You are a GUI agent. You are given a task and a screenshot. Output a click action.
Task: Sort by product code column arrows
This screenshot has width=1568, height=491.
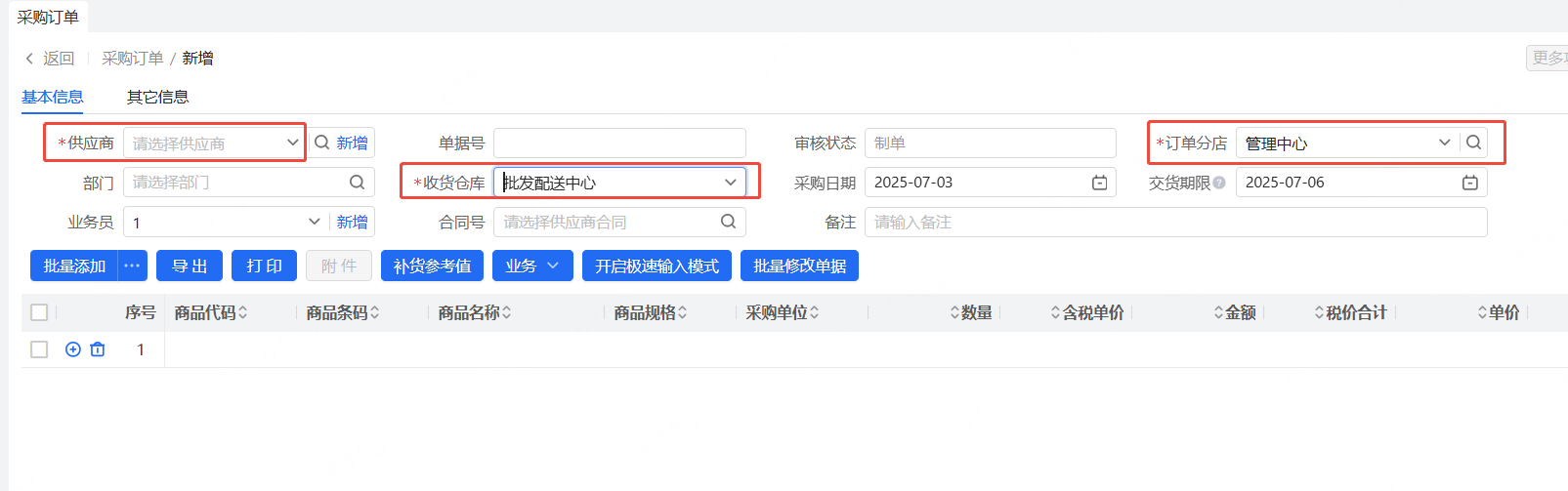click(242, 312)
